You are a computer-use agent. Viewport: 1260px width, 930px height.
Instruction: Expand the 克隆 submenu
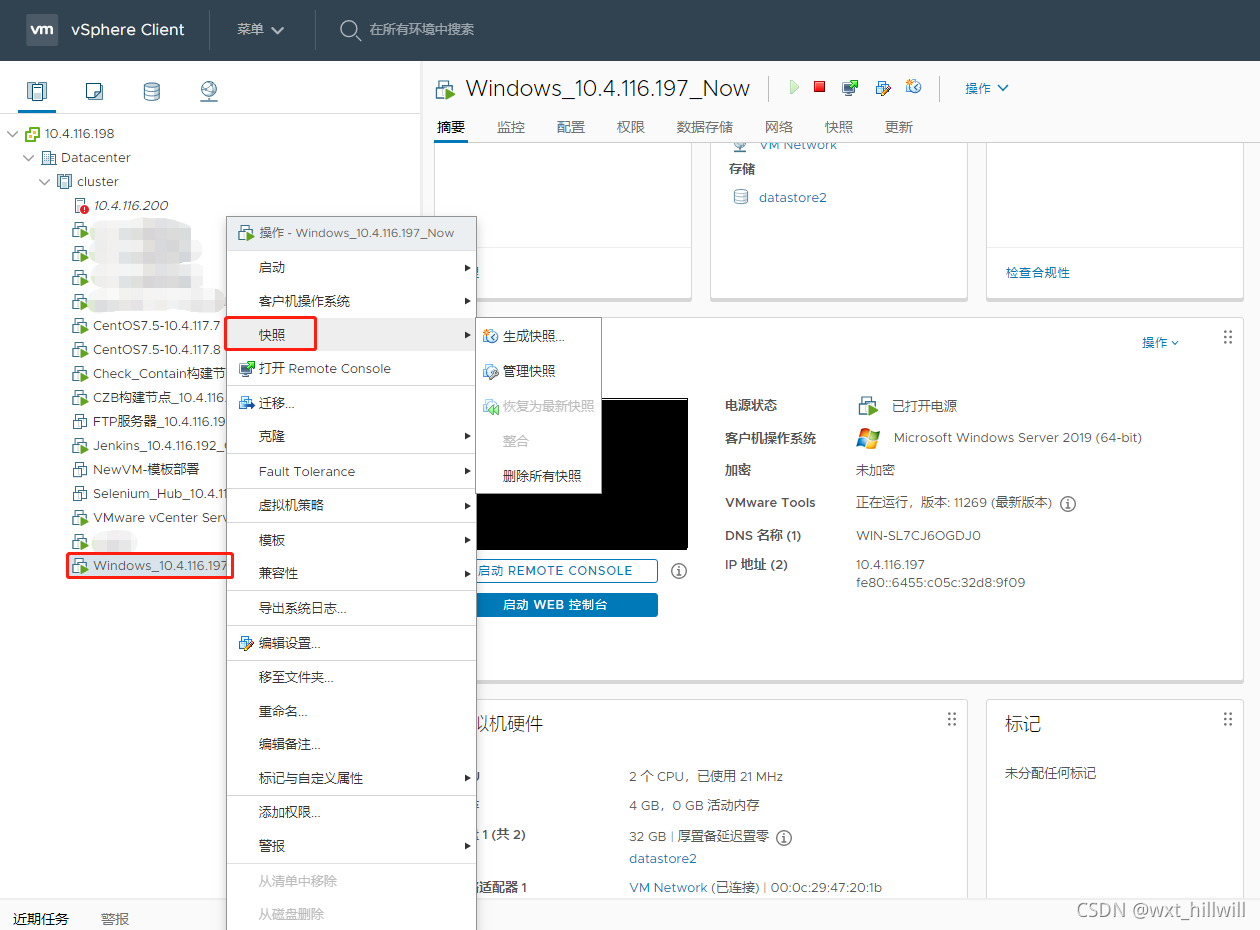click(x=352, y=436)
